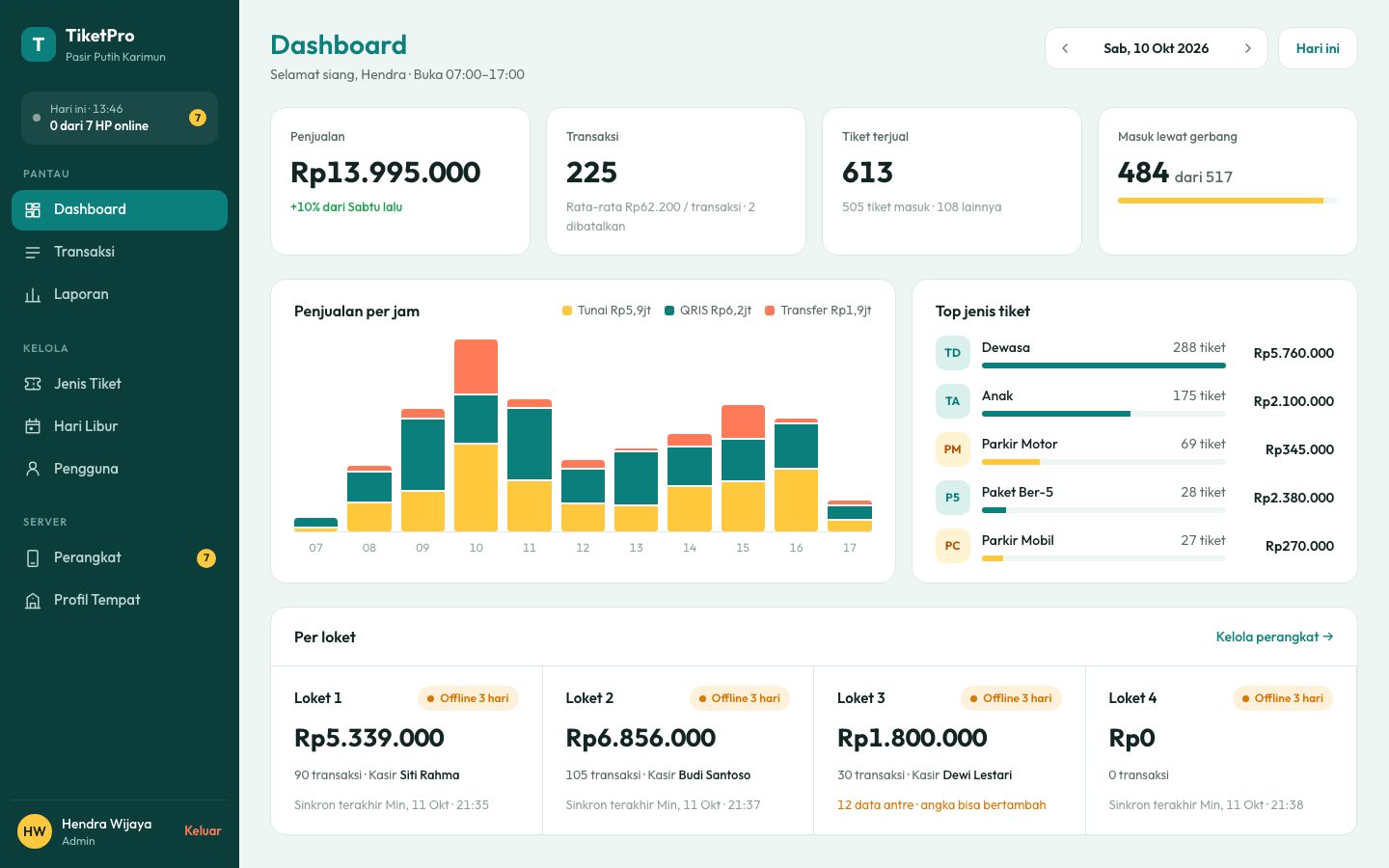Open the 0 dari 7 HP online status card
Viewport: 1389px width, 868px height.
click(x=120, y=118)
